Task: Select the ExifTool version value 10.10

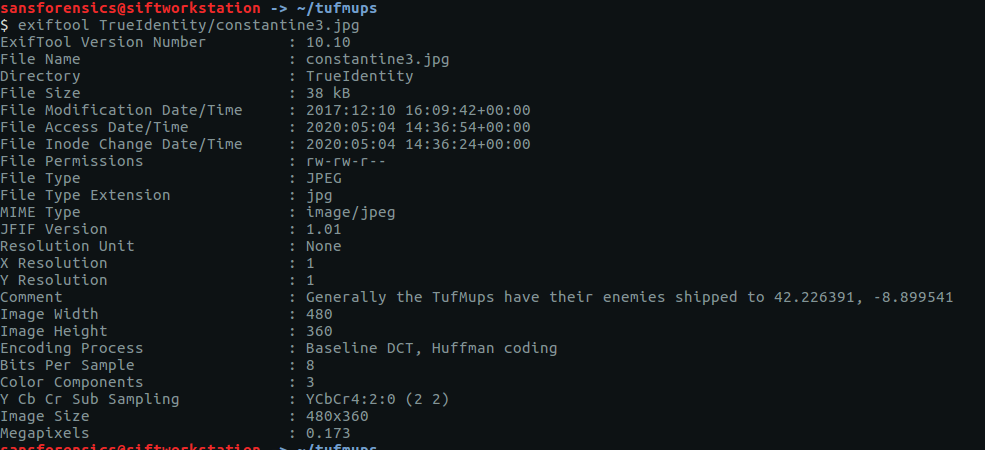Action: point(328,42)
